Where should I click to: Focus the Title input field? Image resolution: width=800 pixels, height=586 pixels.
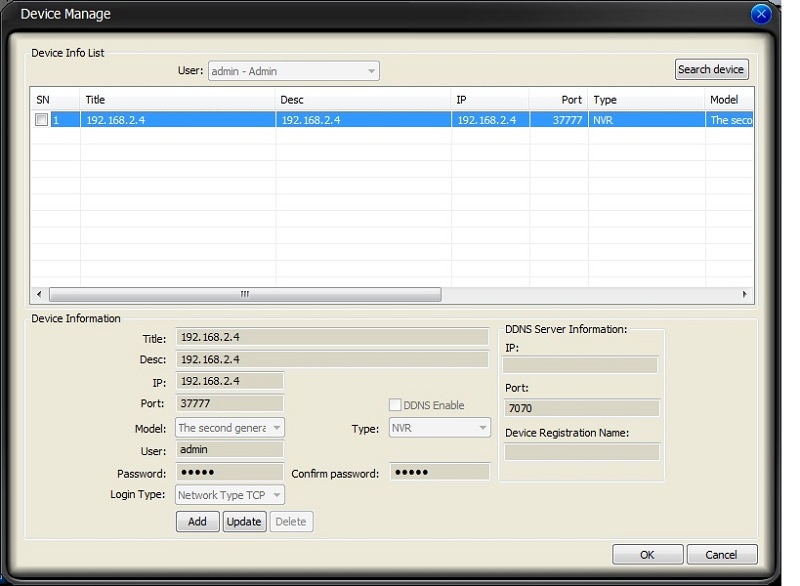332,337
